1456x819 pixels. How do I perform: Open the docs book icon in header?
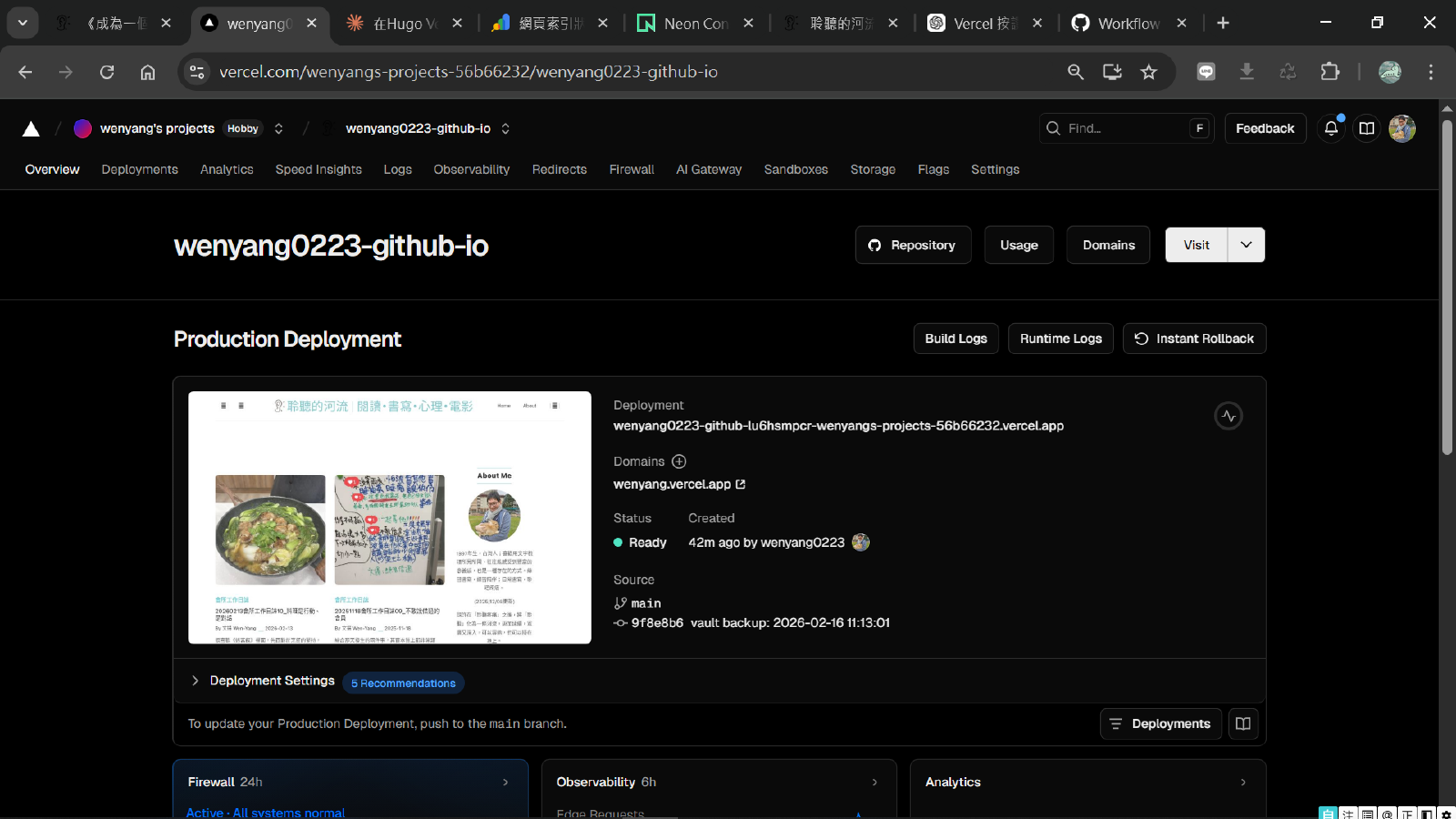1367,128
